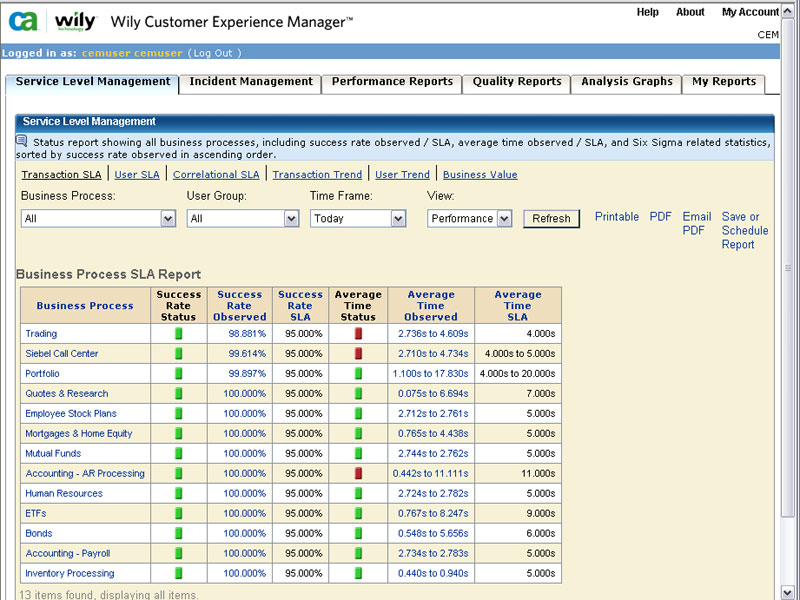The height and width of the screenshot is (600, 800).
Task: Click Accounting - AR Processing's red time status indicator
Action: 358,473
